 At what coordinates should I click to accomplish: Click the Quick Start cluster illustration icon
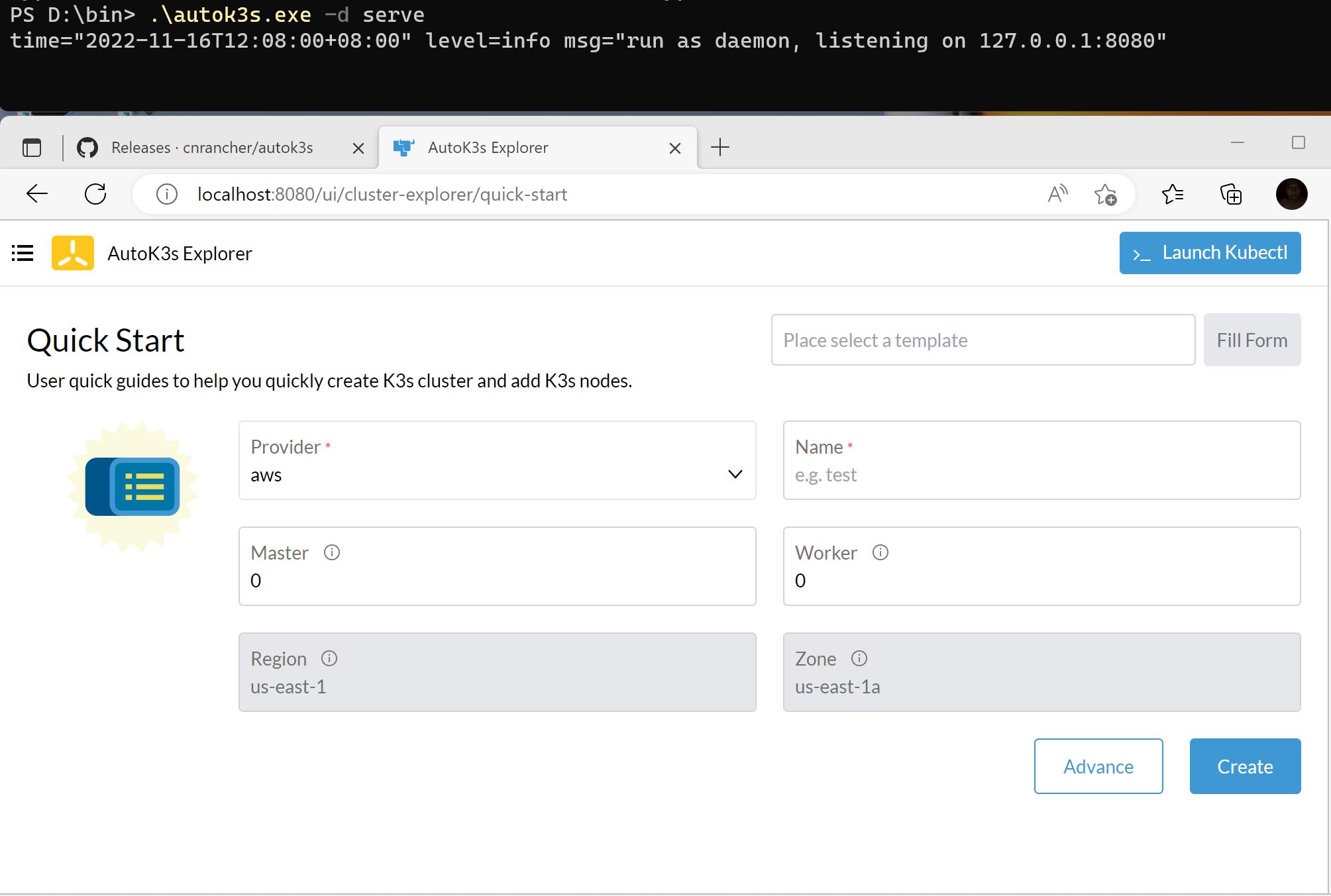(131, 487)
